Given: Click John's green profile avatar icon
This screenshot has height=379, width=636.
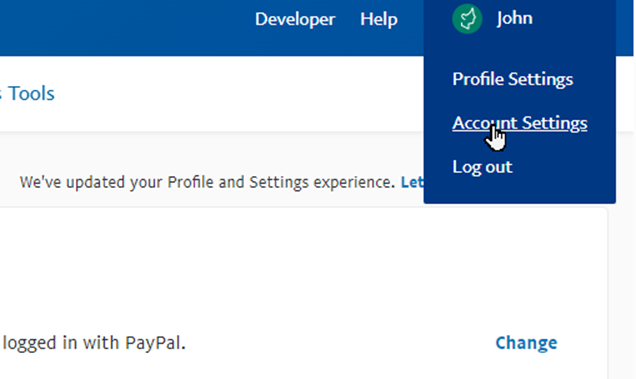Looking at the screenshot, I should click(467, 19).
